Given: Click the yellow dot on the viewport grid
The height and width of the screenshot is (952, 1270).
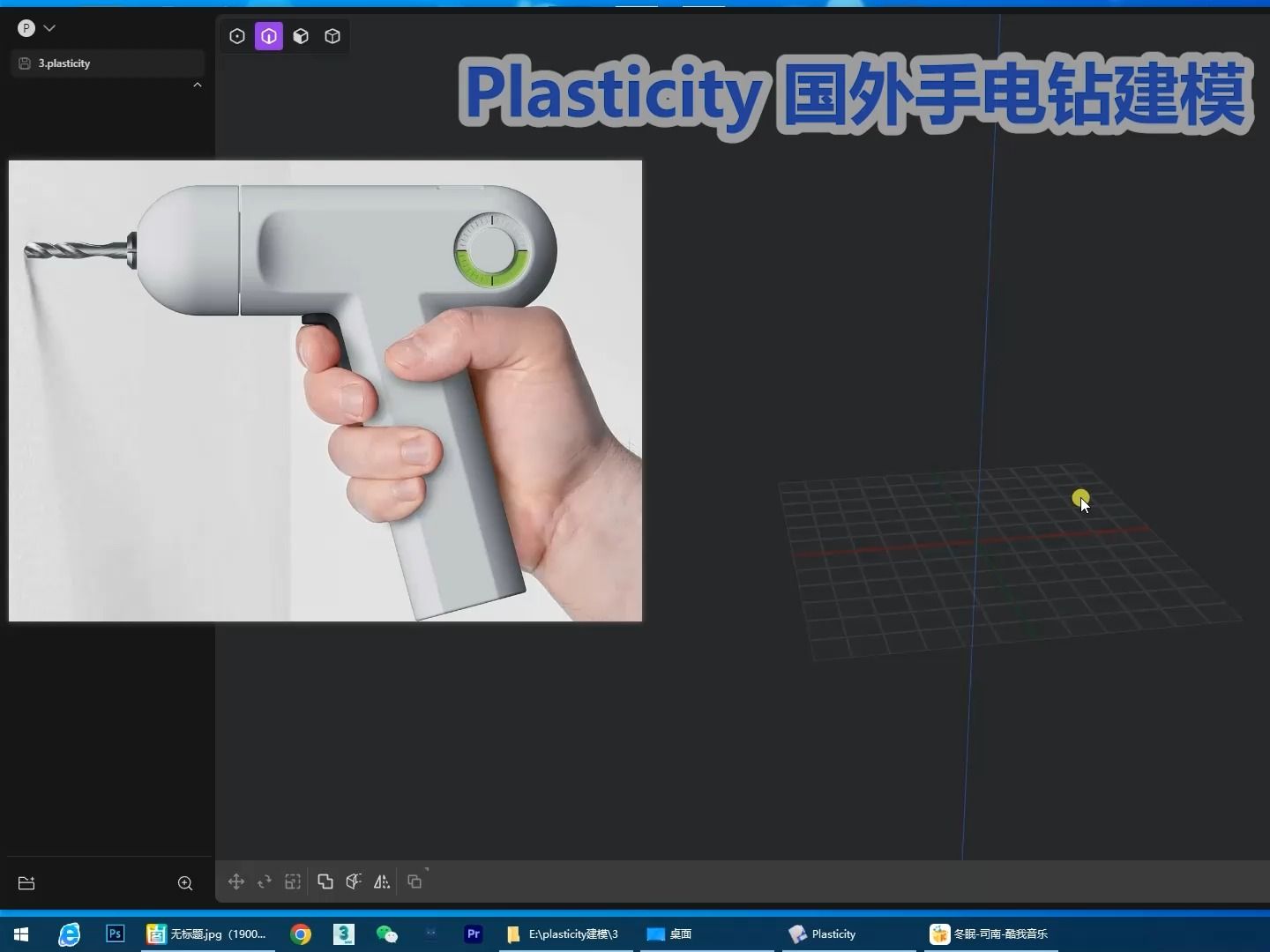Looking at the screenshot, I should [1081, 498].
